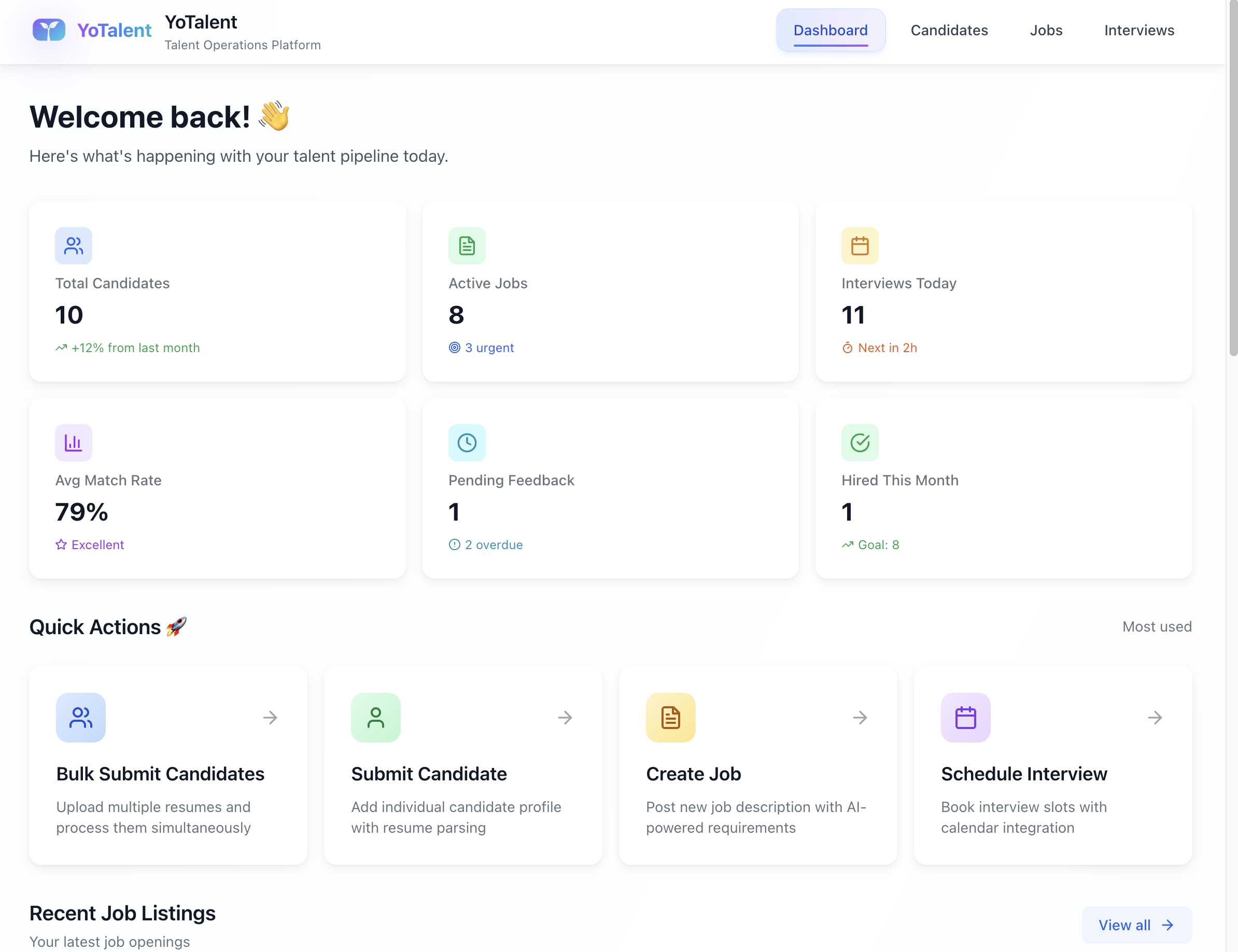Image resolution: width=1238 pixels, height=952 pixels.
Task: Click the Bulk Submit Candidates people icon
Action: [81, 718]
